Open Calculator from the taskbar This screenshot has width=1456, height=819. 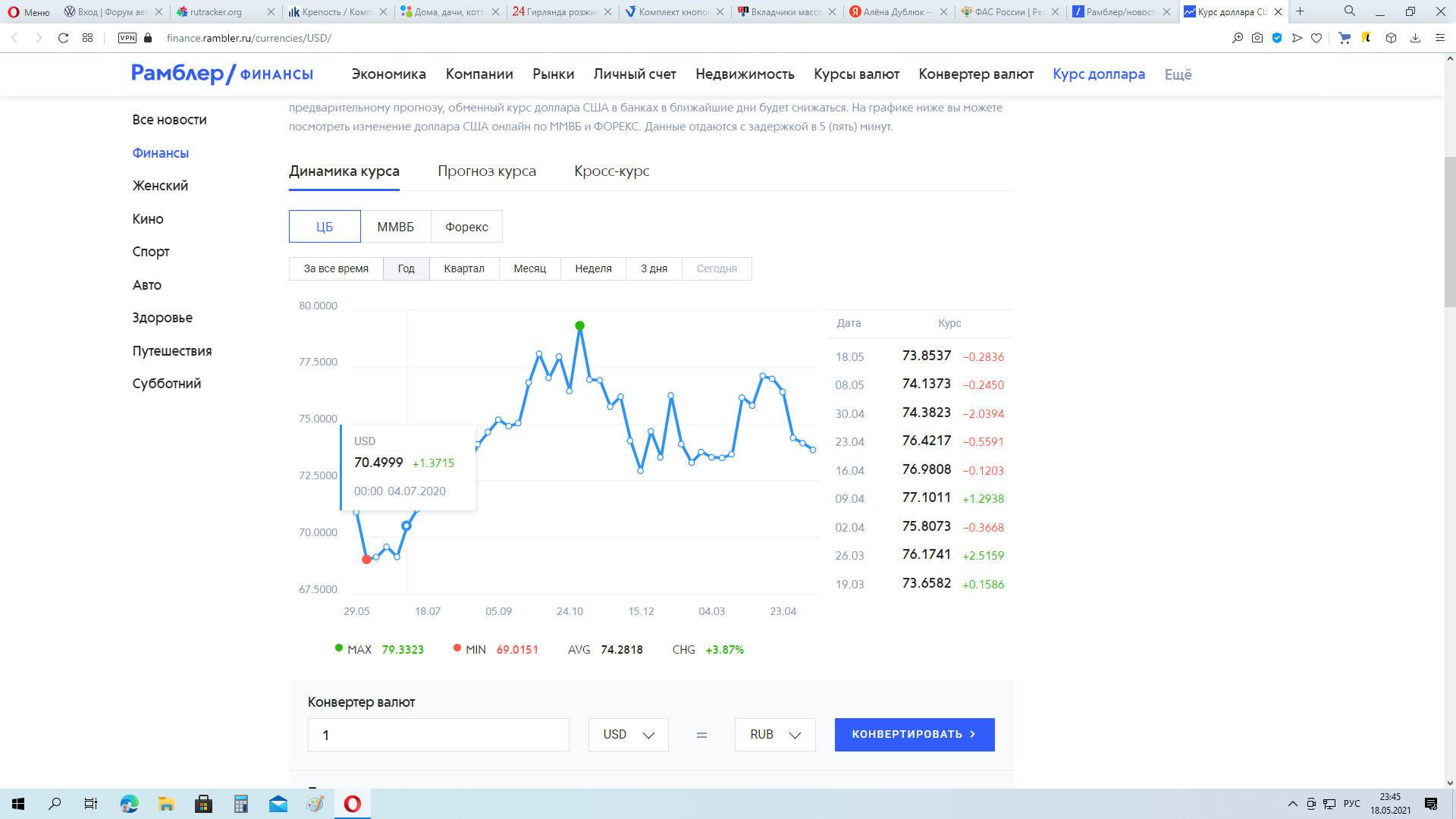(240, 804)
